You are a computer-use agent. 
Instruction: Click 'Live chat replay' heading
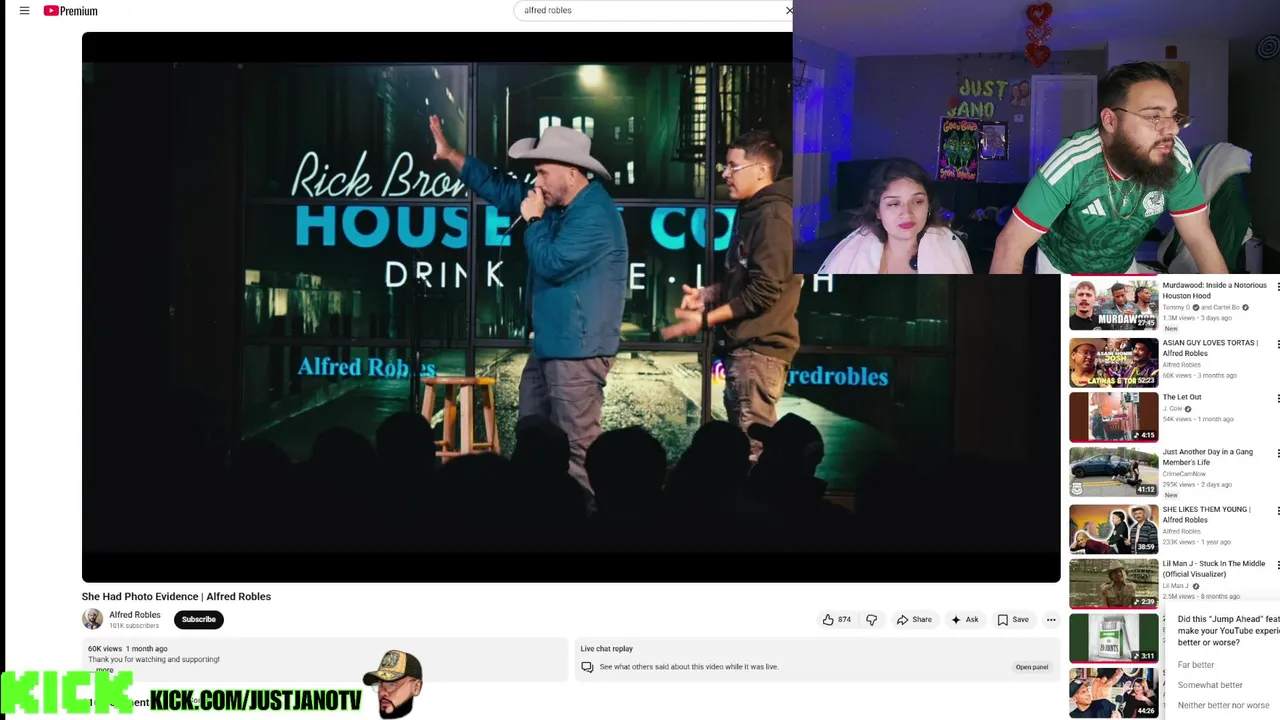607,649
